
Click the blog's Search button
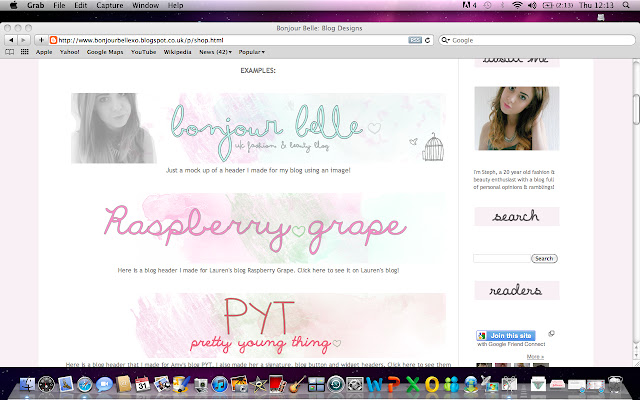click(x=544, y=258)
